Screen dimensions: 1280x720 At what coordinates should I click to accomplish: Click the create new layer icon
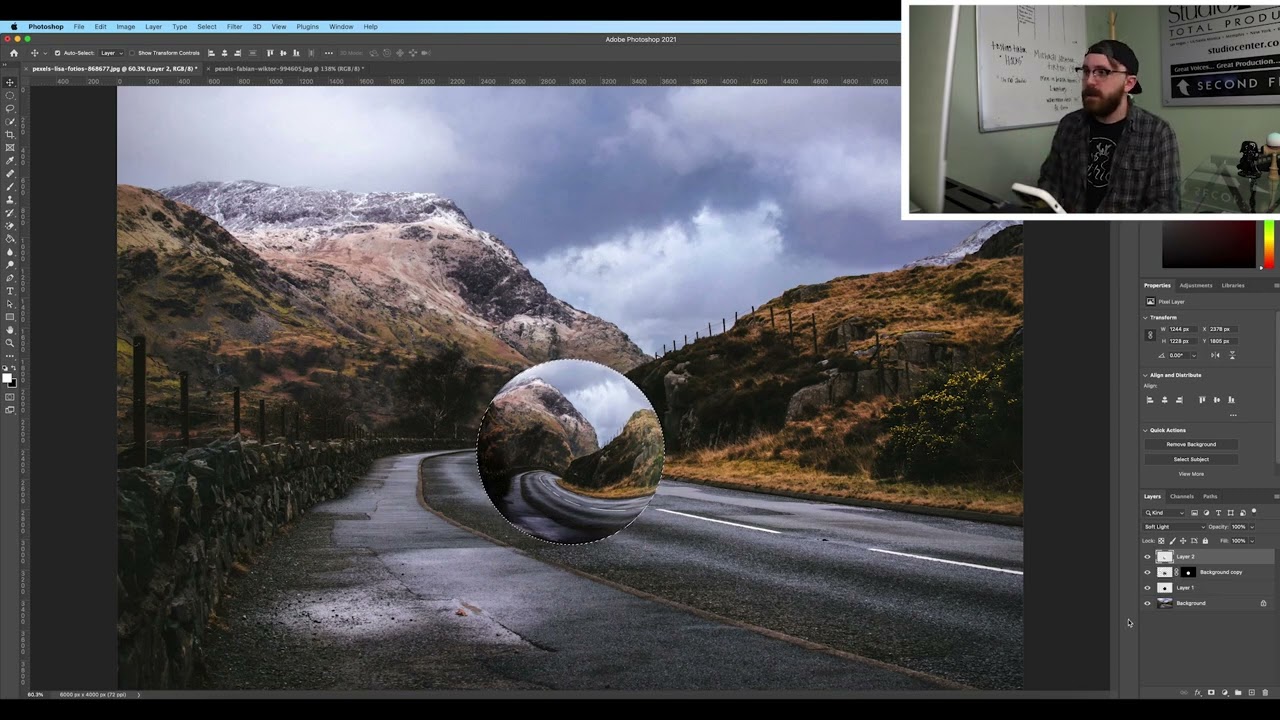click(x=1252, y=692)
